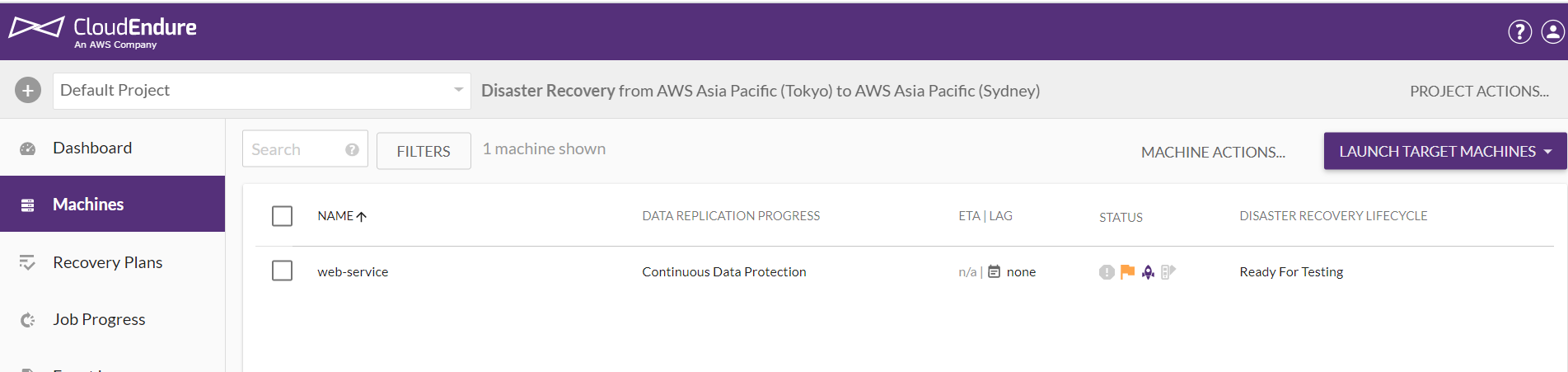Open Job Progress in the sidebar
Image resolution: width=1568 pixels, height=372 pixels.
pos(99,319)
